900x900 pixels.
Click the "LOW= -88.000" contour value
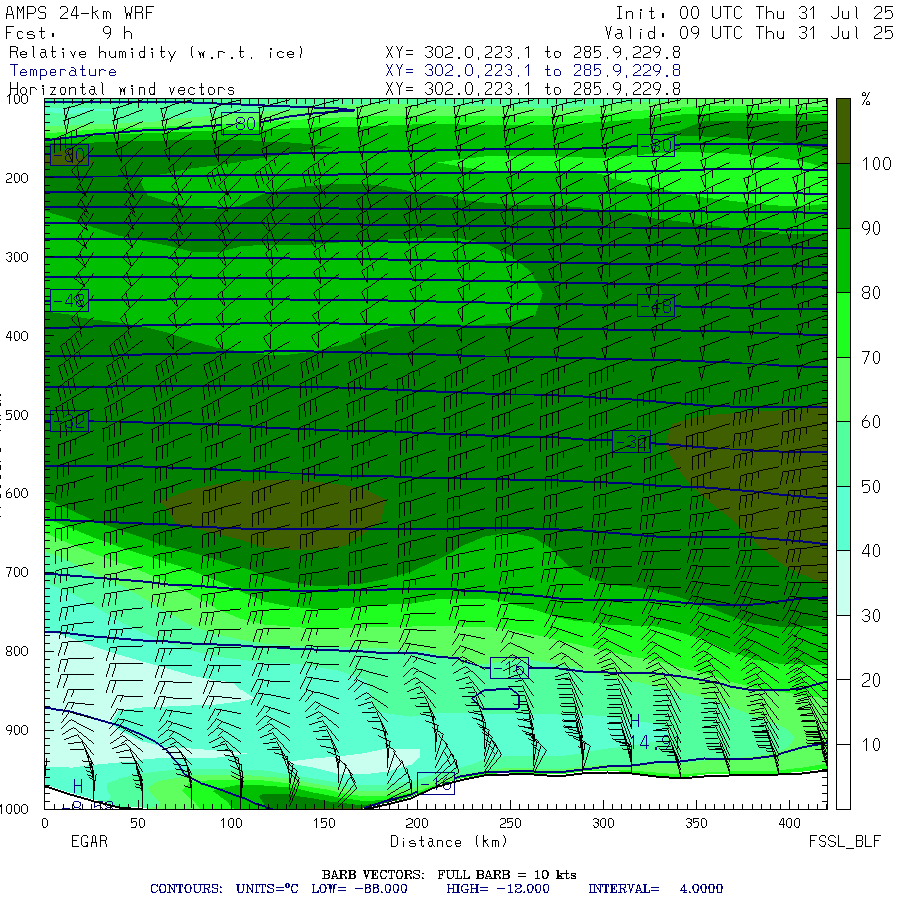(359, 889)
